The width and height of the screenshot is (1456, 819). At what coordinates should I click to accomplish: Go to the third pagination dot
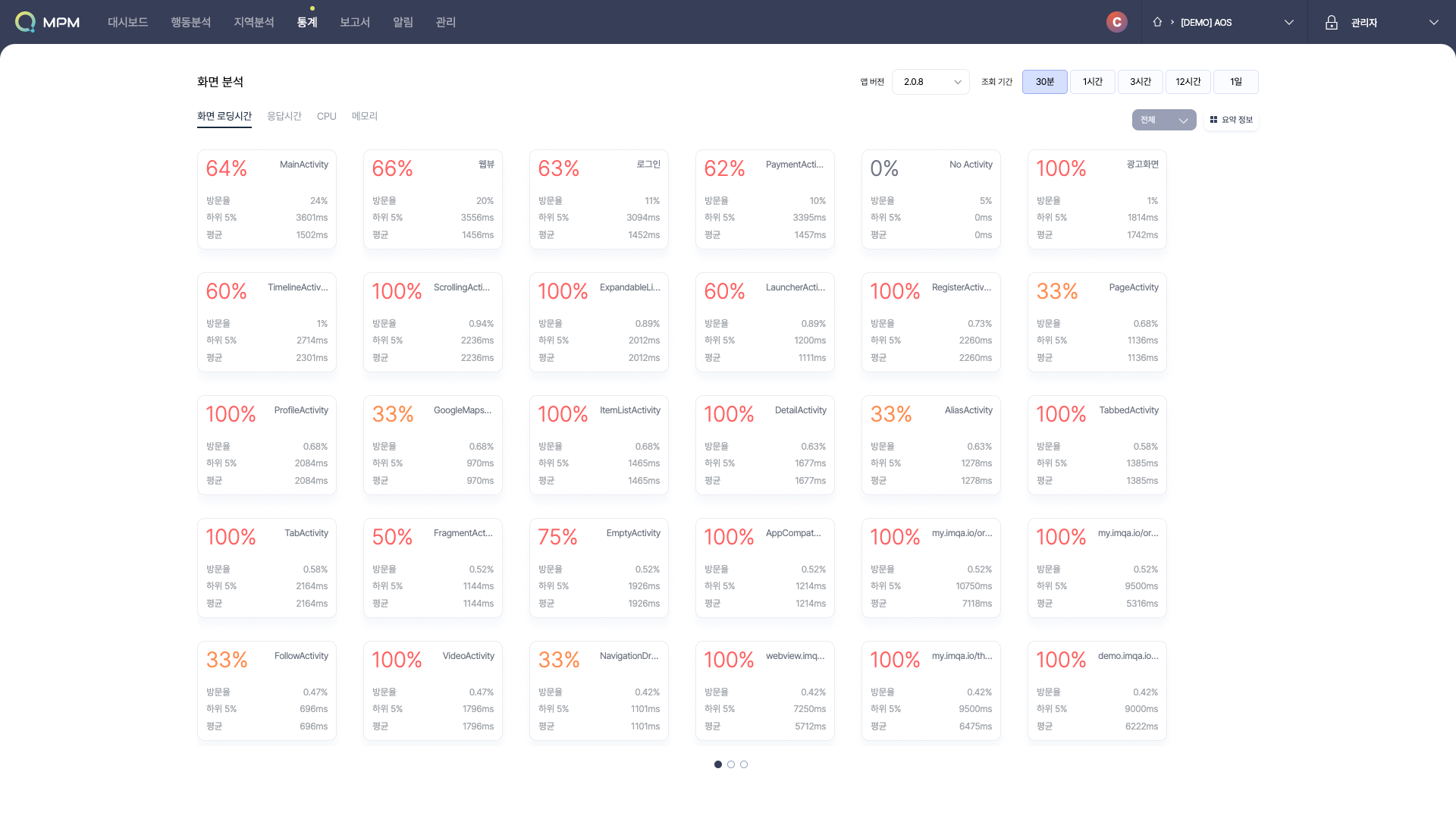(744, 764)
